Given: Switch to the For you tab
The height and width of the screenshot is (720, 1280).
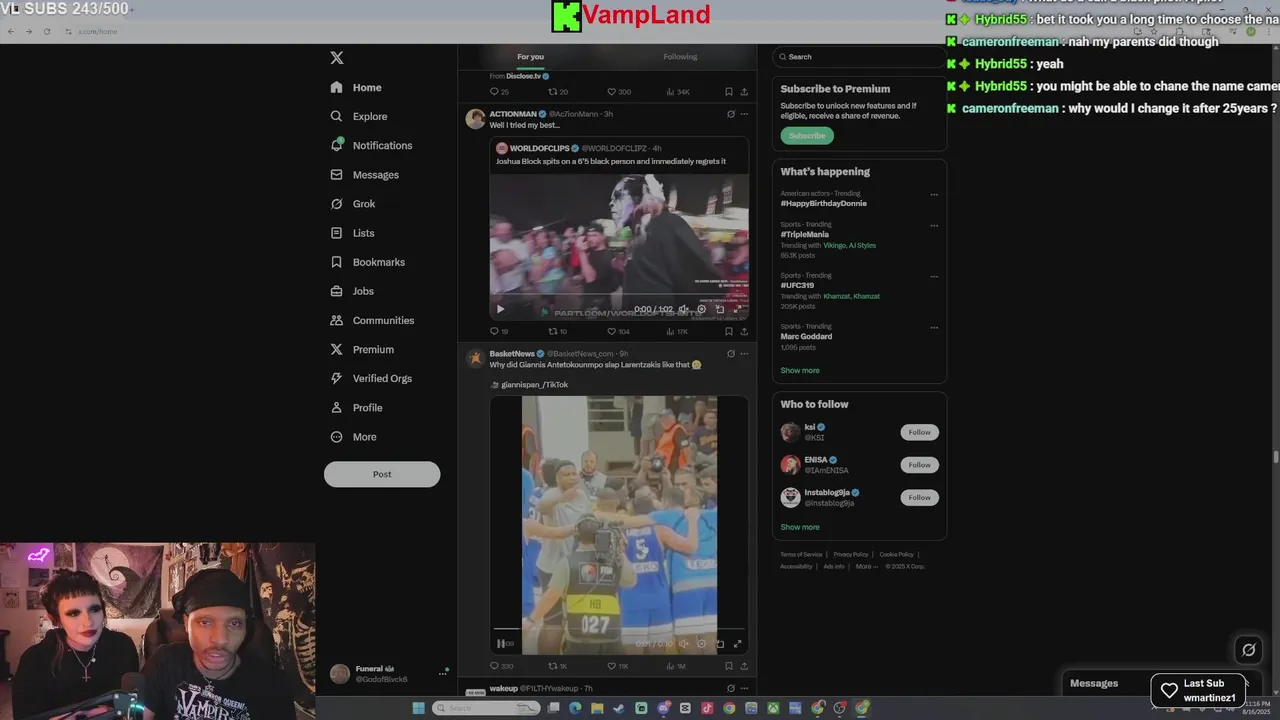Looking at the screenshot, I should (530, 57).
